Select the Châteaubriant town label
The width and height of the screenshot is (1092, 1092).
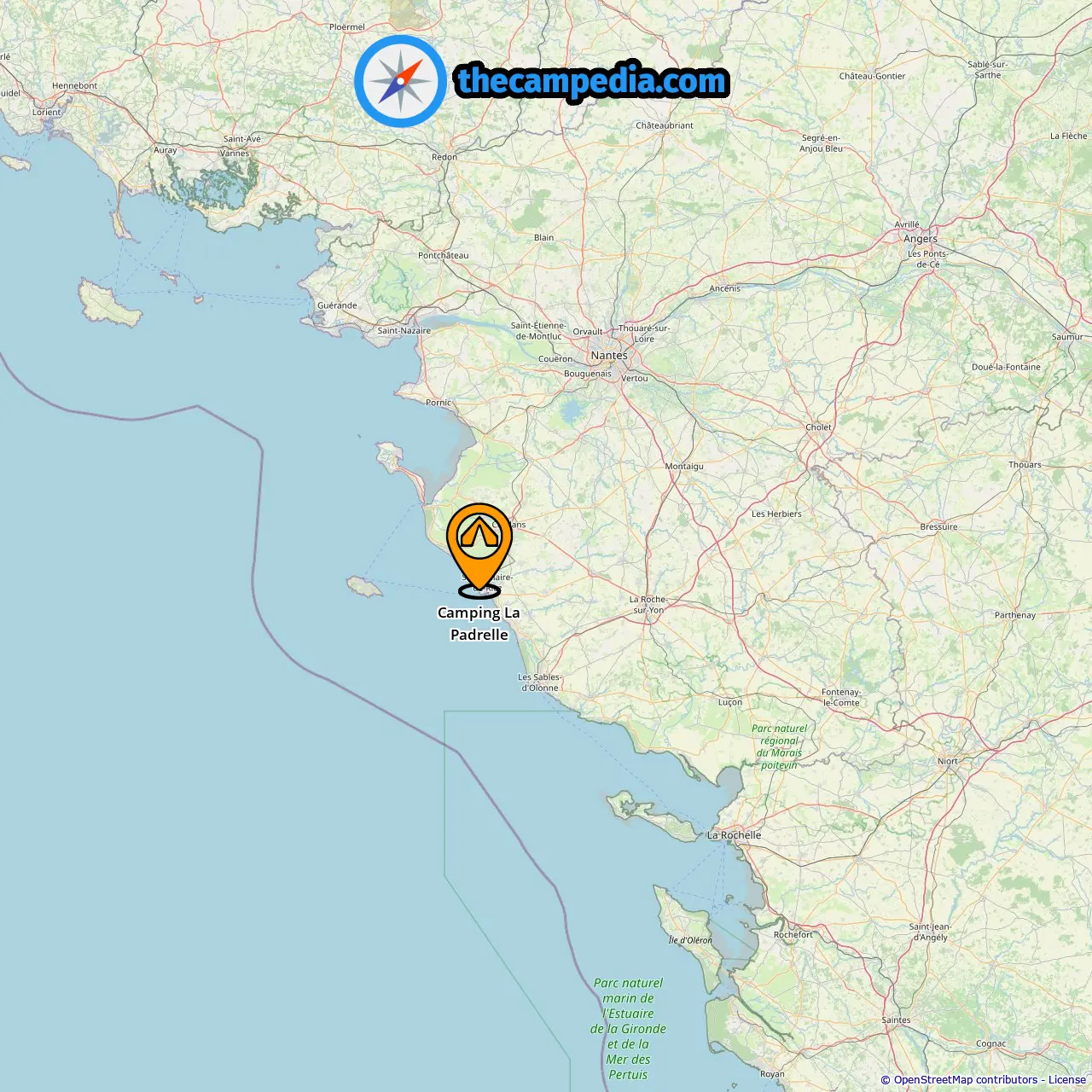click(x=665, y=125)
